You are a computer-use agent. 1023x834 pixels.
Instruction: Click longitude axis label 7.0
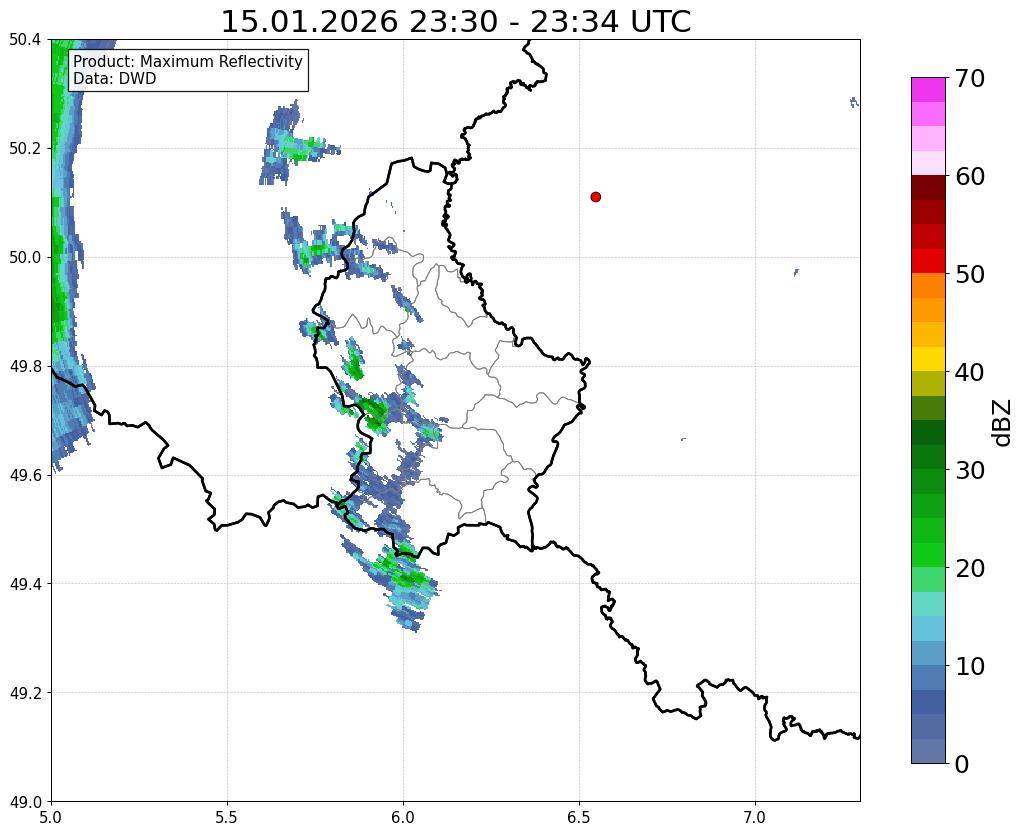755,818
